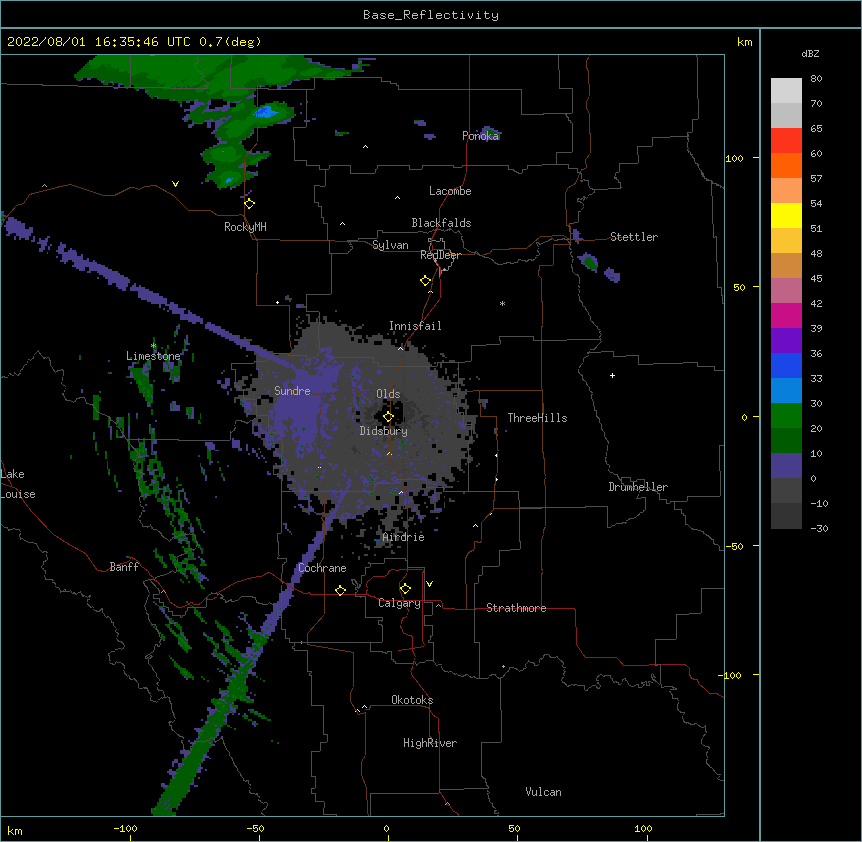The width and height of the screenshot is (862, 842).
Task: Select the yellow diamond marker below Cochrane
Action: tap(340, 590)
